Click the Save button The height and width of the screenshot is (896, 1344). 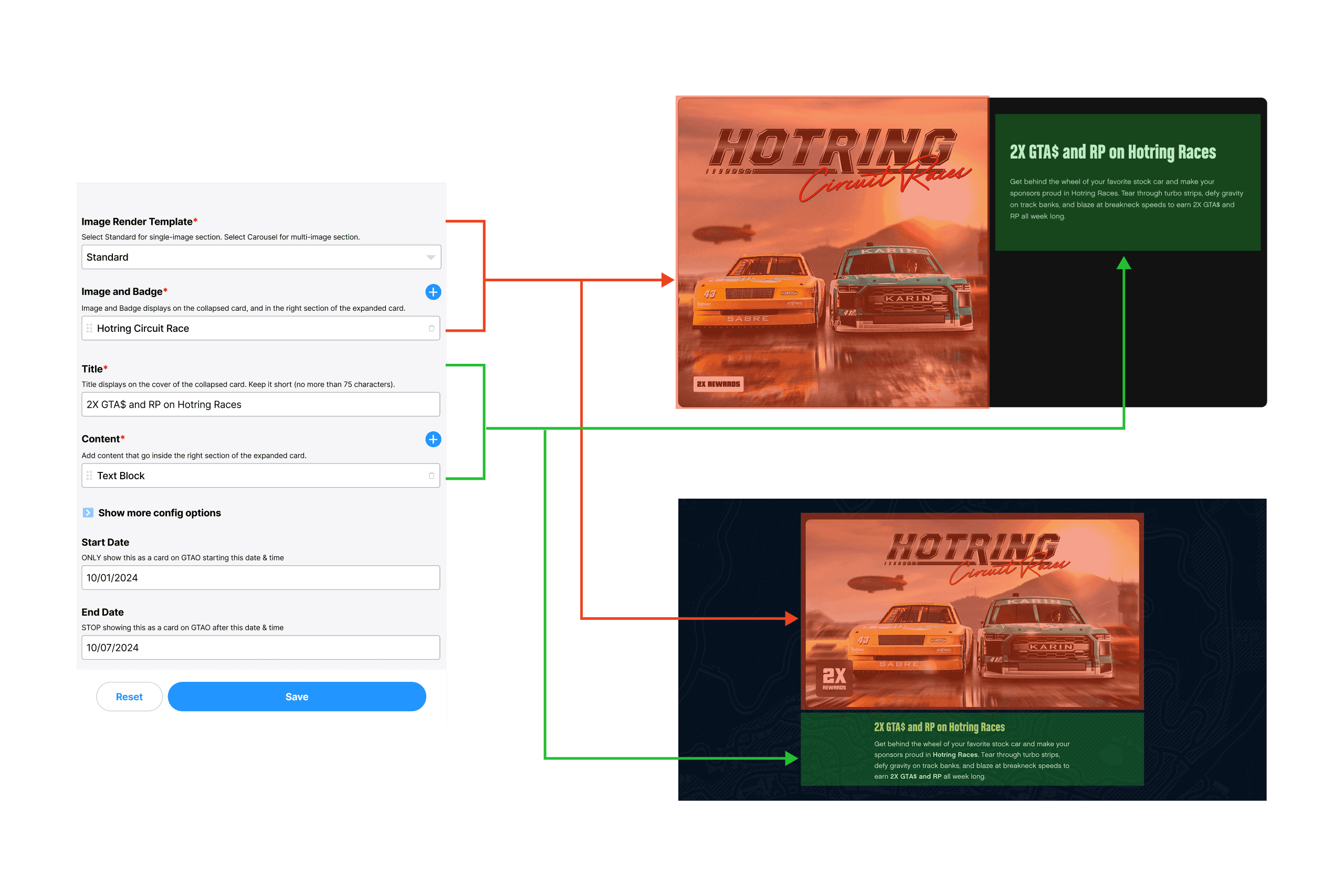coord(297,697)
